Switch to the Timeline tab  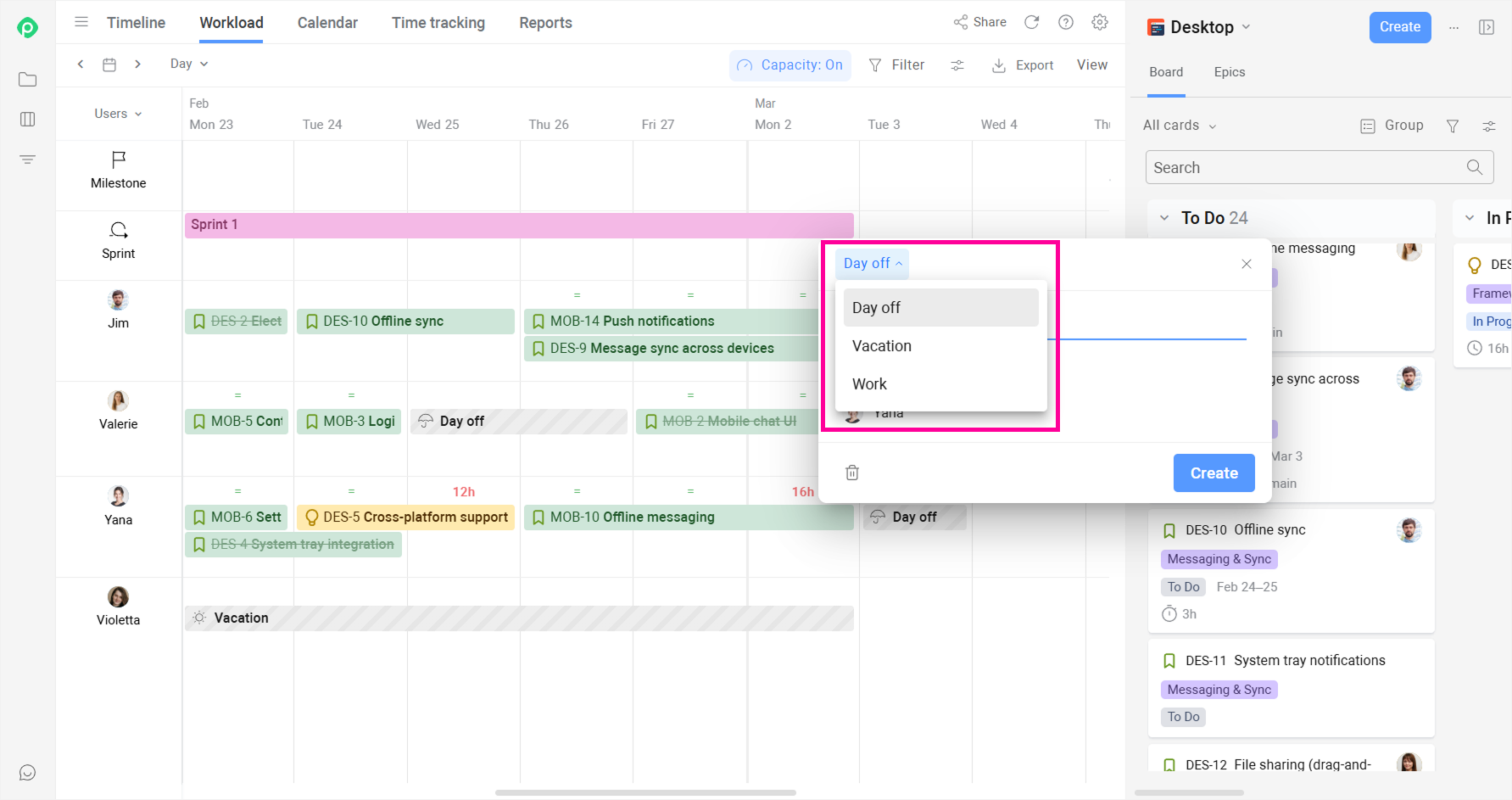136,23
